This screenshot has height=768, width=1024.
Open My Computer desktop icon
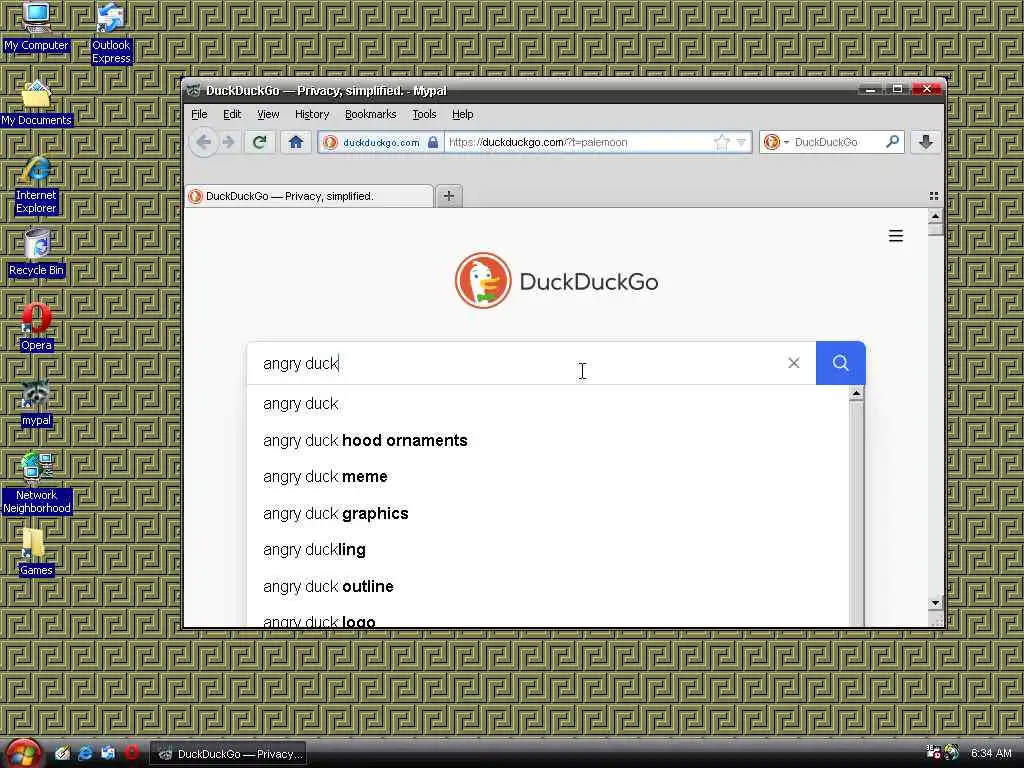coord(36,27)
